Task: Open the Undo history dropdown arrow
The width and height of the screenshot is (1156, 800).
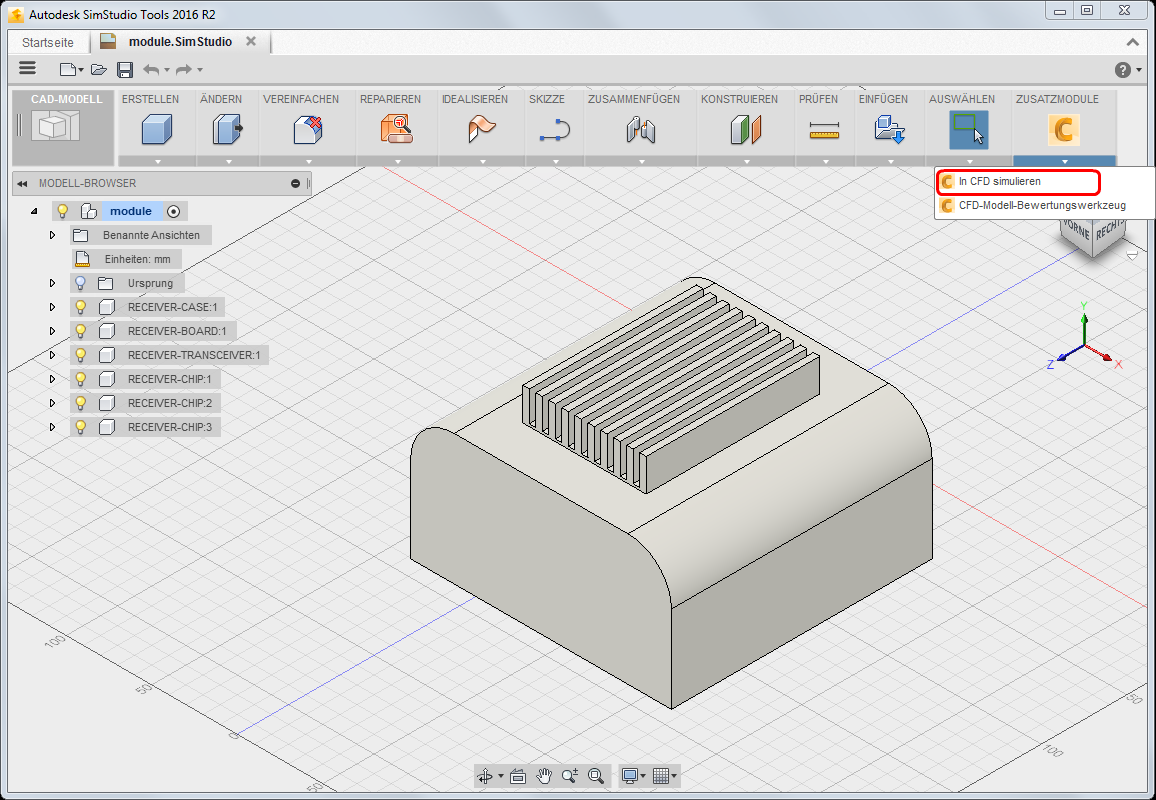Action: 167,70
